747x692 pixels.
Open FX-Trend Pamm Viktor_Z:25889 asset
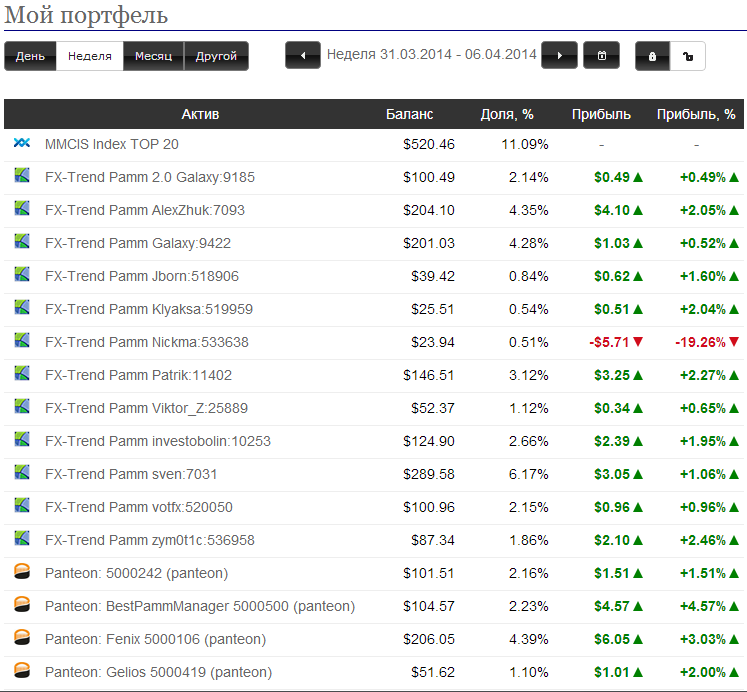146,408
